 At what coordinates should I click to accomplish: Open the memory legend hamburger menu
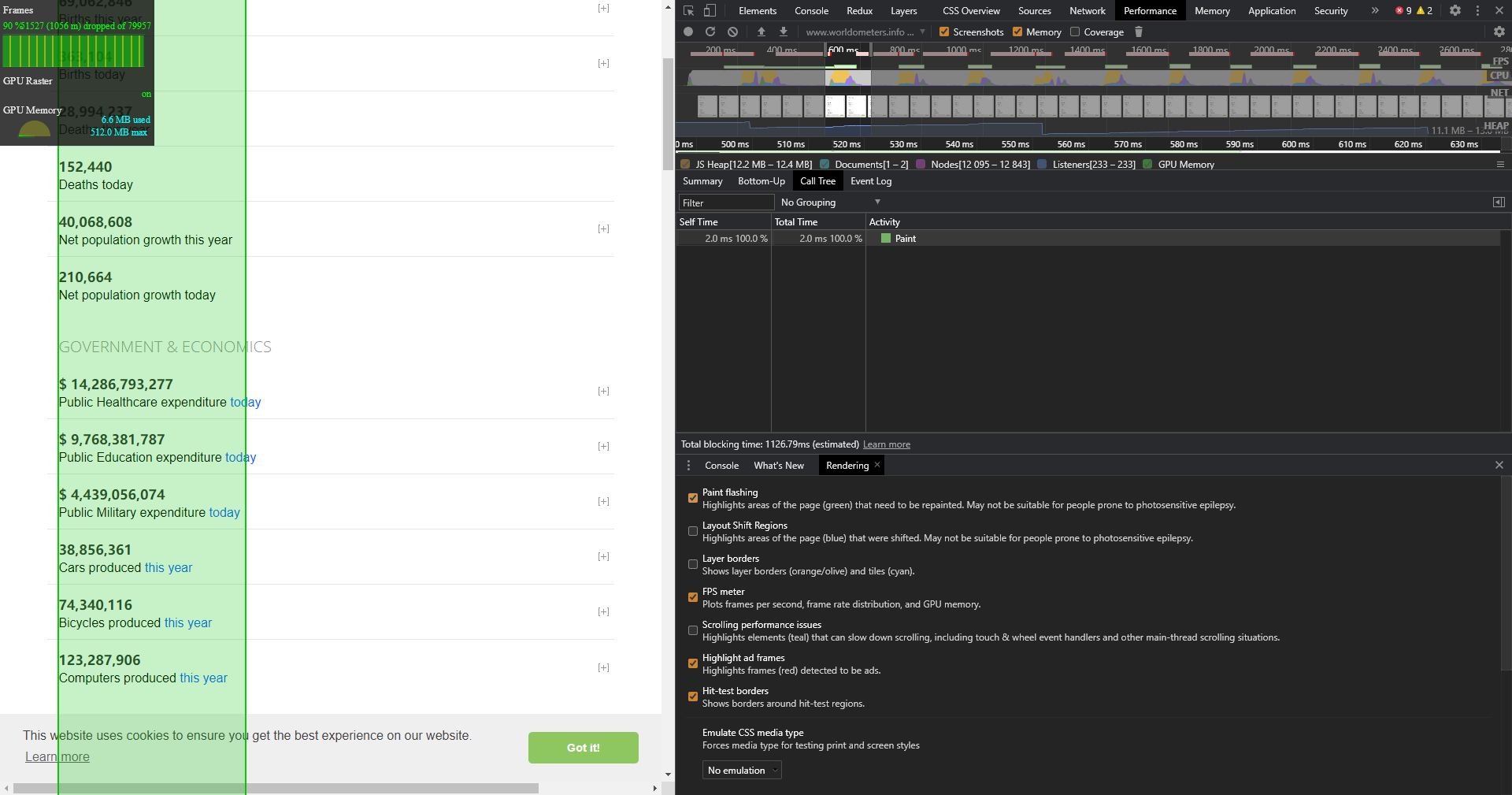tap(1500, 165)
